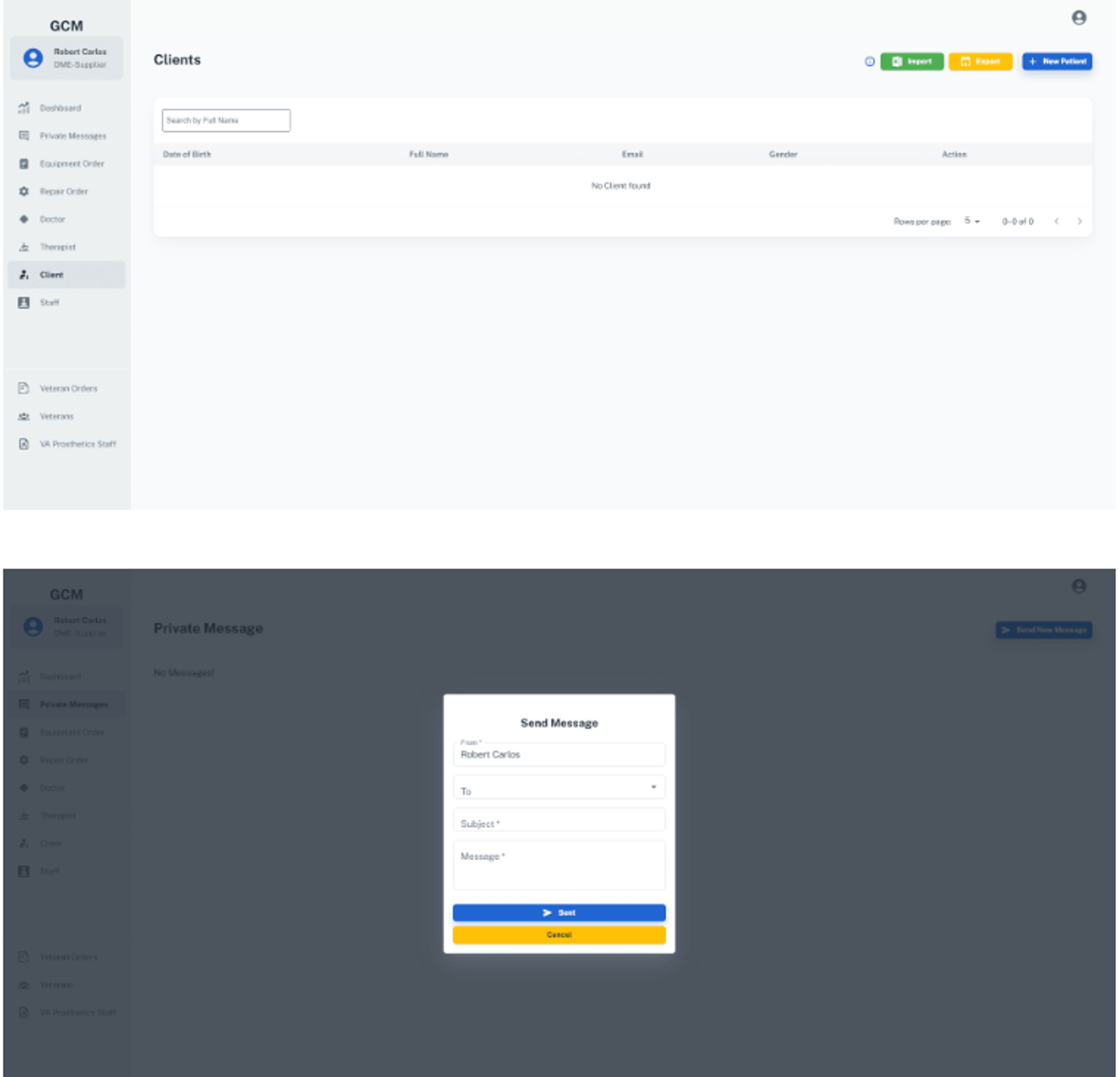Click the Email column header
The height and width of the screenshot is (1077, 1120).
(x=632, y=154)
